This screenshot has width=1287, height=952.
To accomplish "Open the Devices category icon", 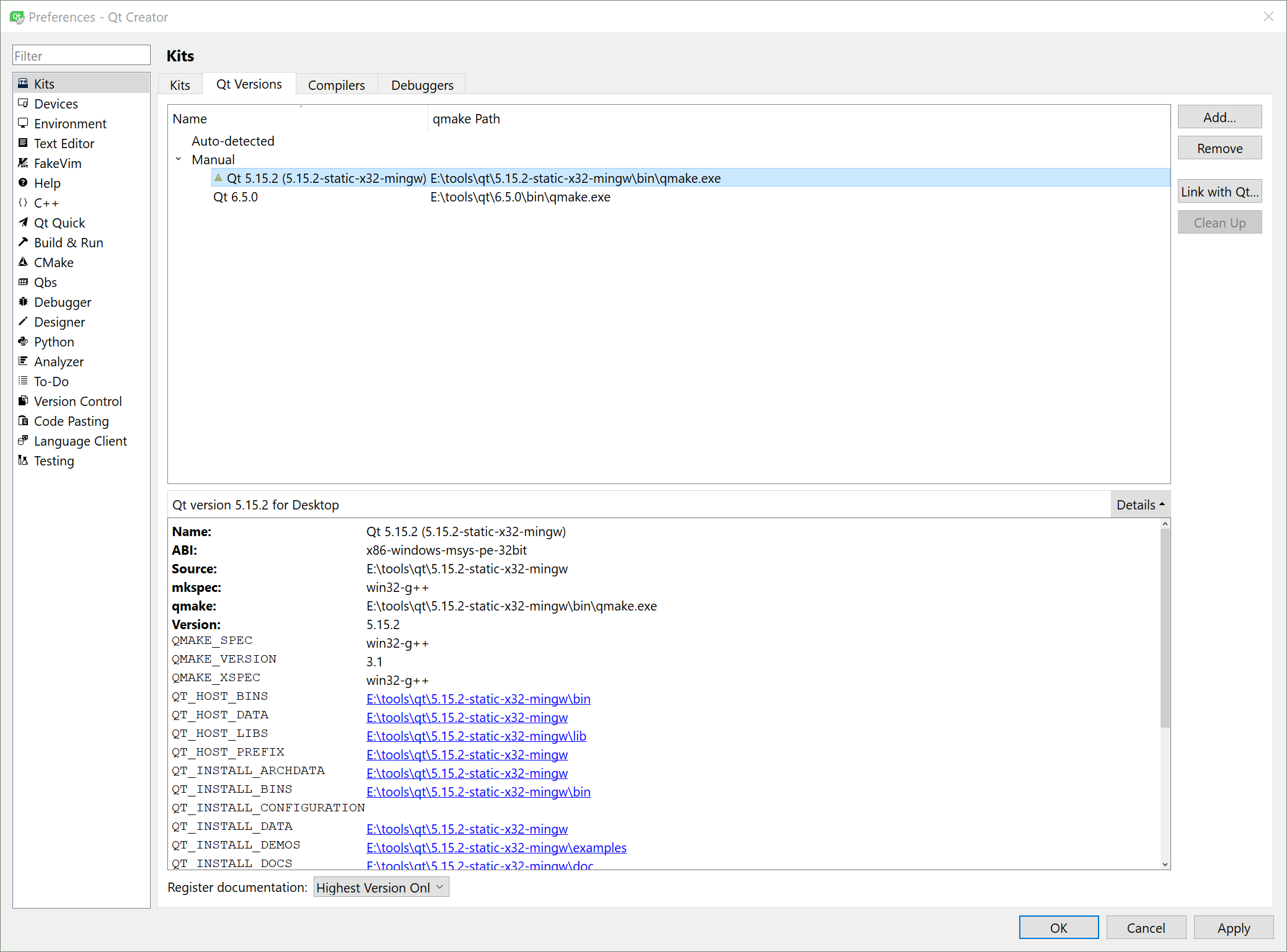I will [23, 103].
